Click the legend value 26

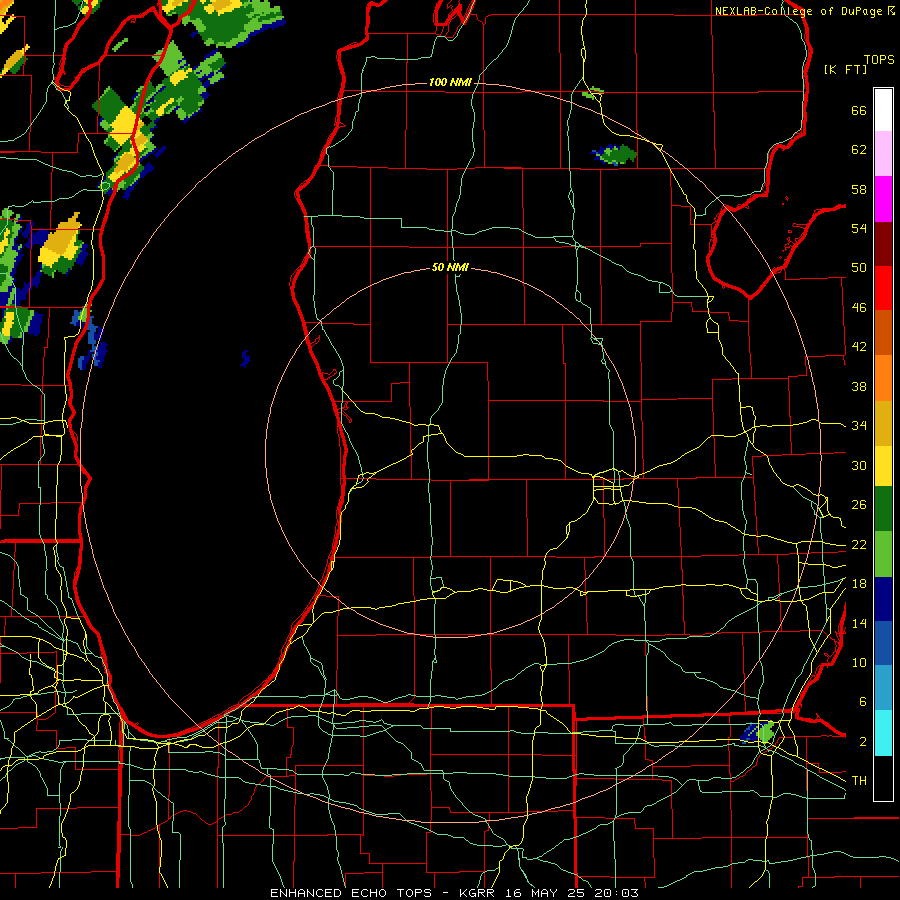coord(859,505)
